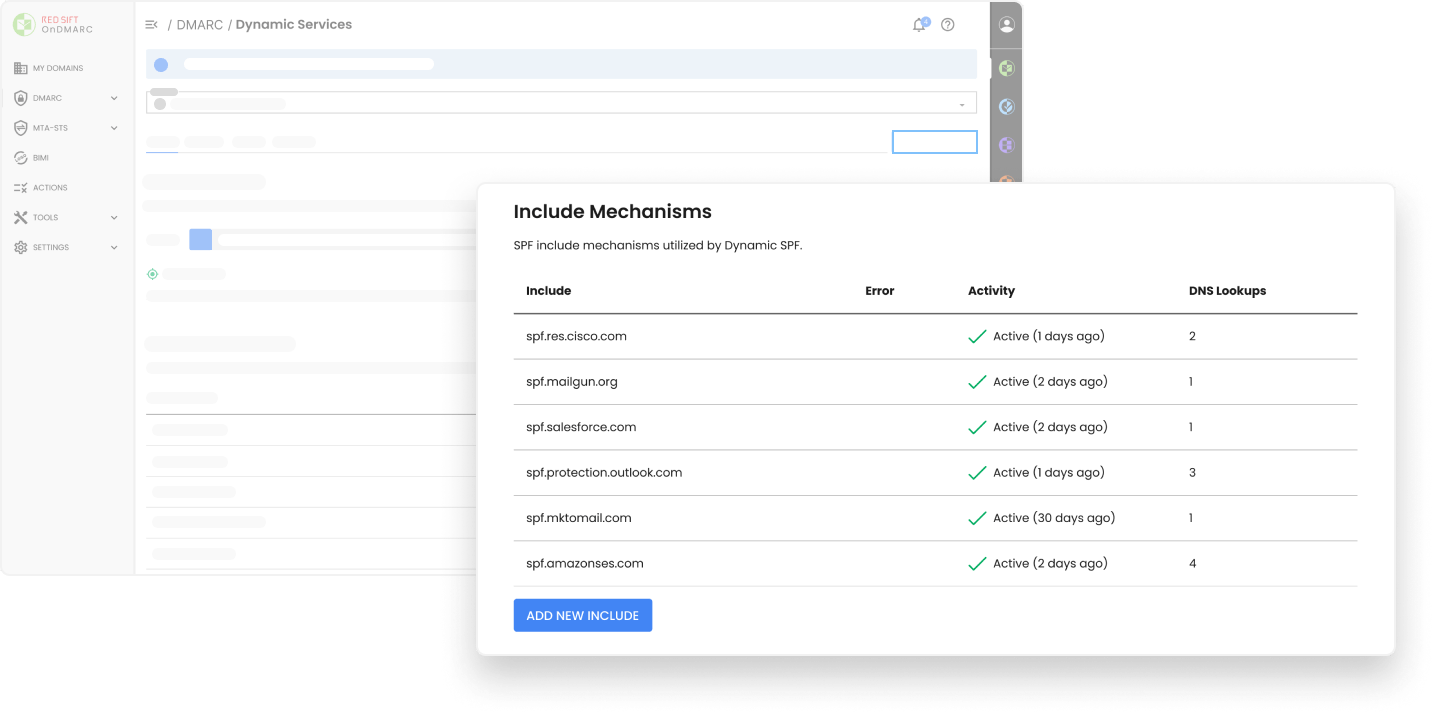Open the domain selector dropdown arrow

coord(962,104)
